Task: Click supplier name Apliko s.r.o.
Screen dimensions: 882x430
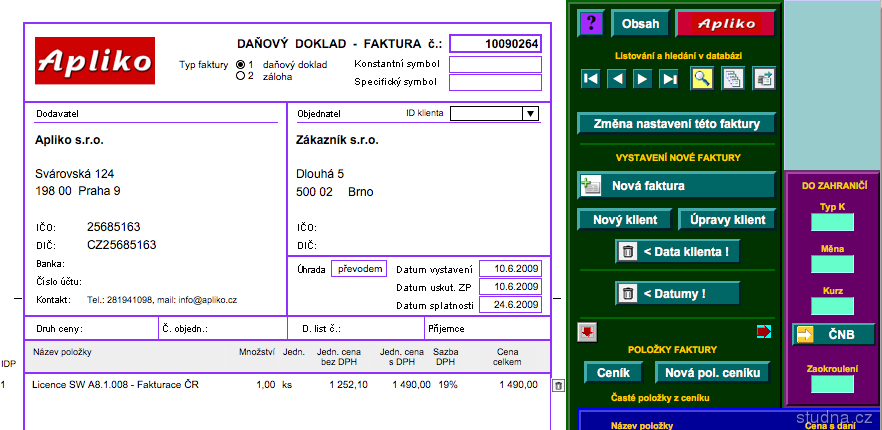Action: click(69, 141)
